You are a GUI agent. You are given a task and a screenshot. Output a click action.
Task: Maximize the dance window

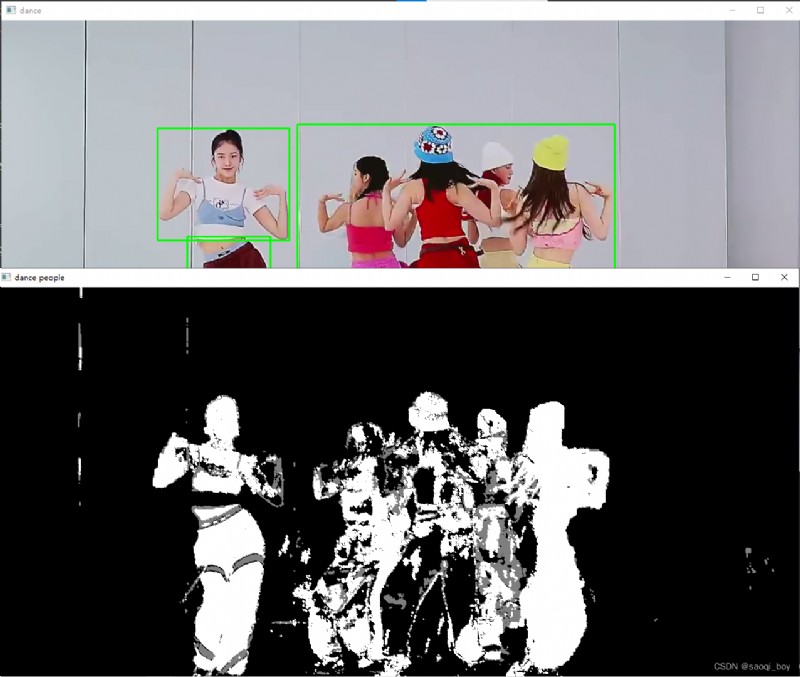[x=760, y=10]
